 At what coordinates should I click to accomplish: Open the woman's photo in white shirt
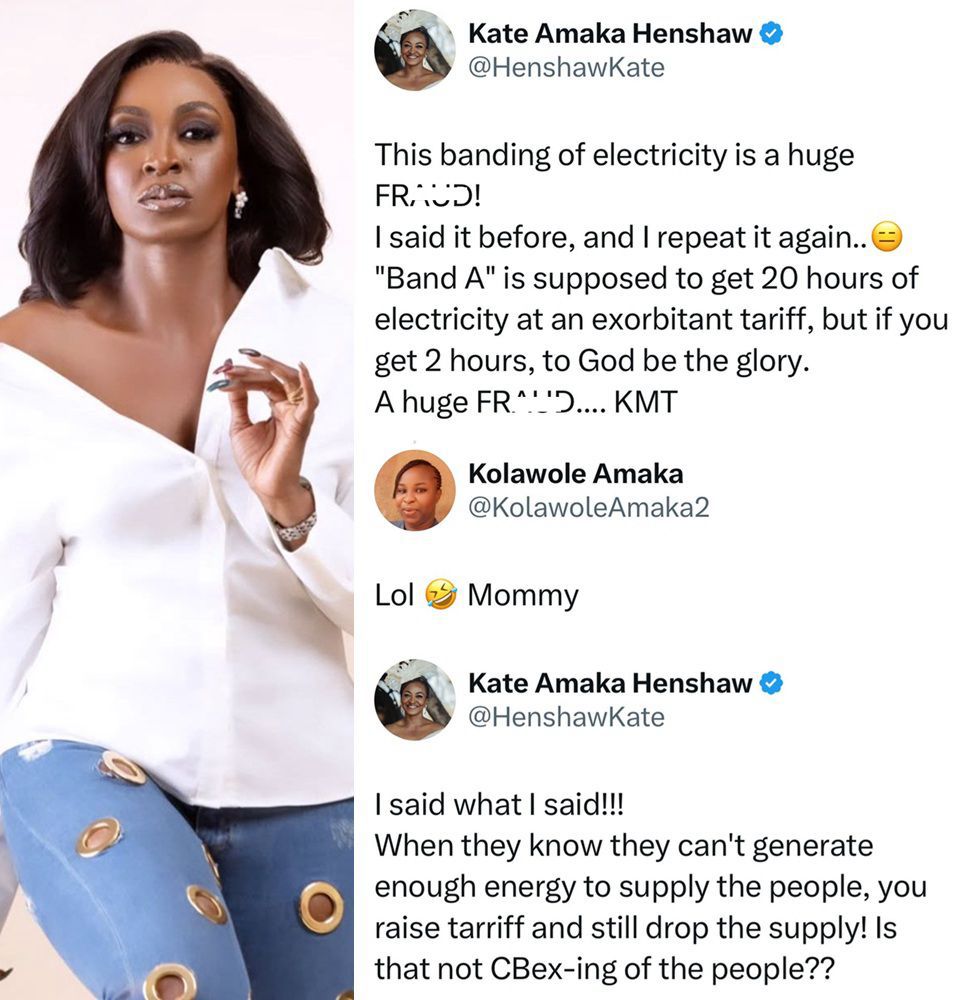tap(177, 500)
